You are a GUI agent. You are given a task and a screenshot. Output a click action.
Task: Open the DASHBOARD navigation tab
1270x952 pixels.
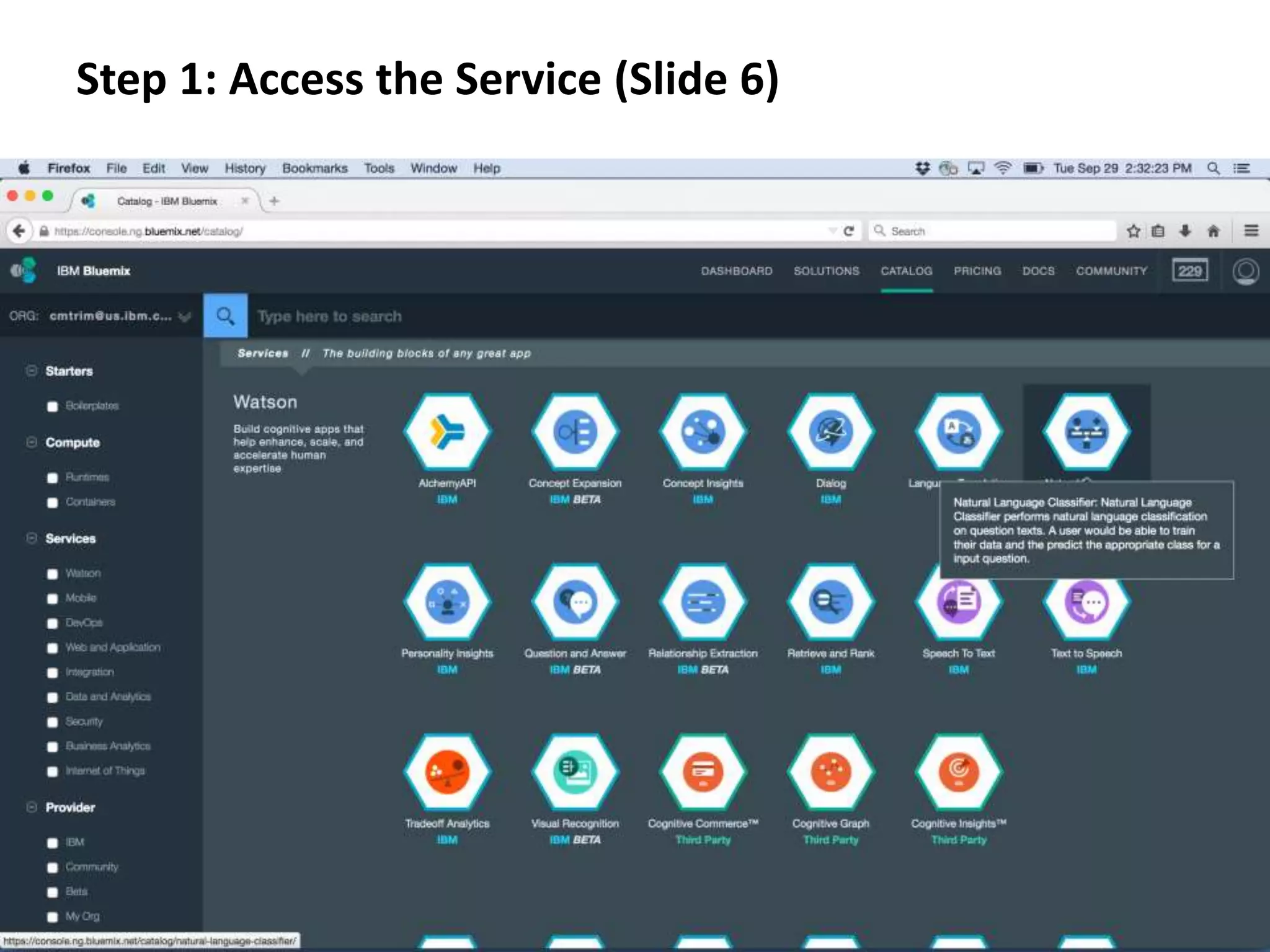point(737,271)
